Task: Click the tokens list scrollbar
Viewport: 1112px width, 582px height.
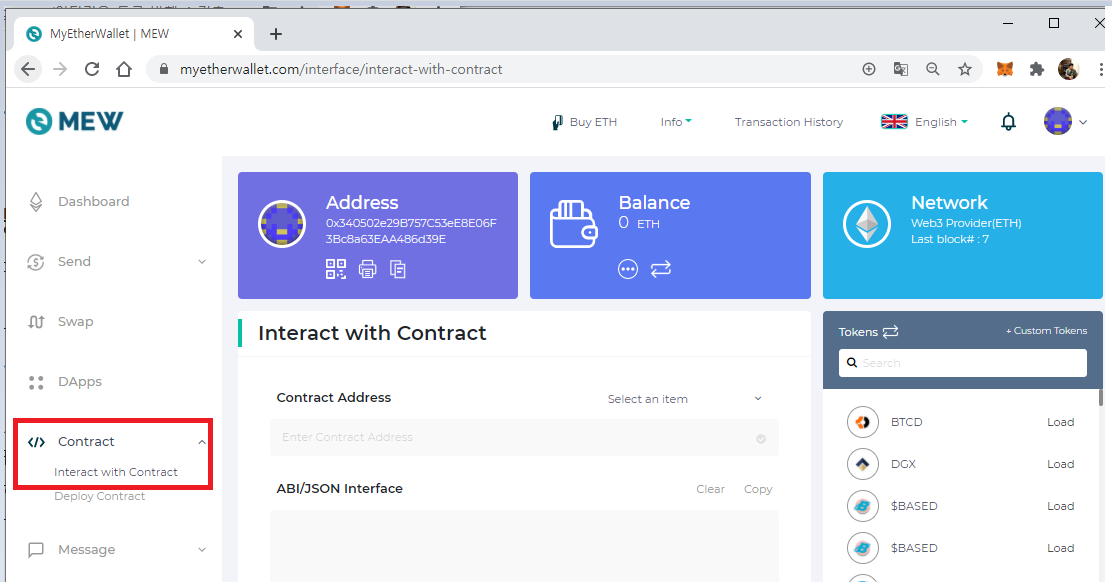Action: [1101, 397]
